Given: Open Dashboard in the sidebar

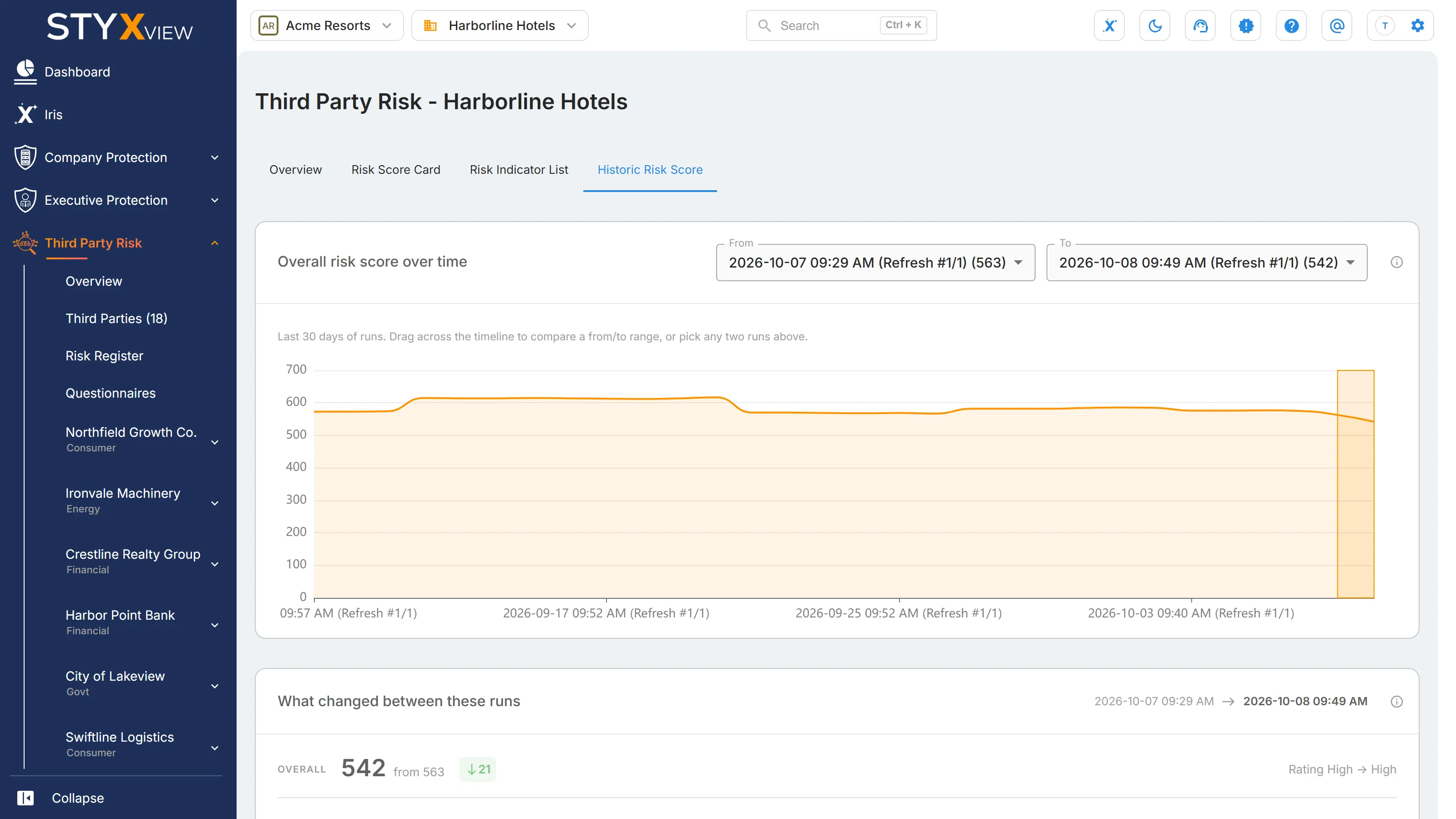Looking at the screenshot, I should [x=77, y=72].
